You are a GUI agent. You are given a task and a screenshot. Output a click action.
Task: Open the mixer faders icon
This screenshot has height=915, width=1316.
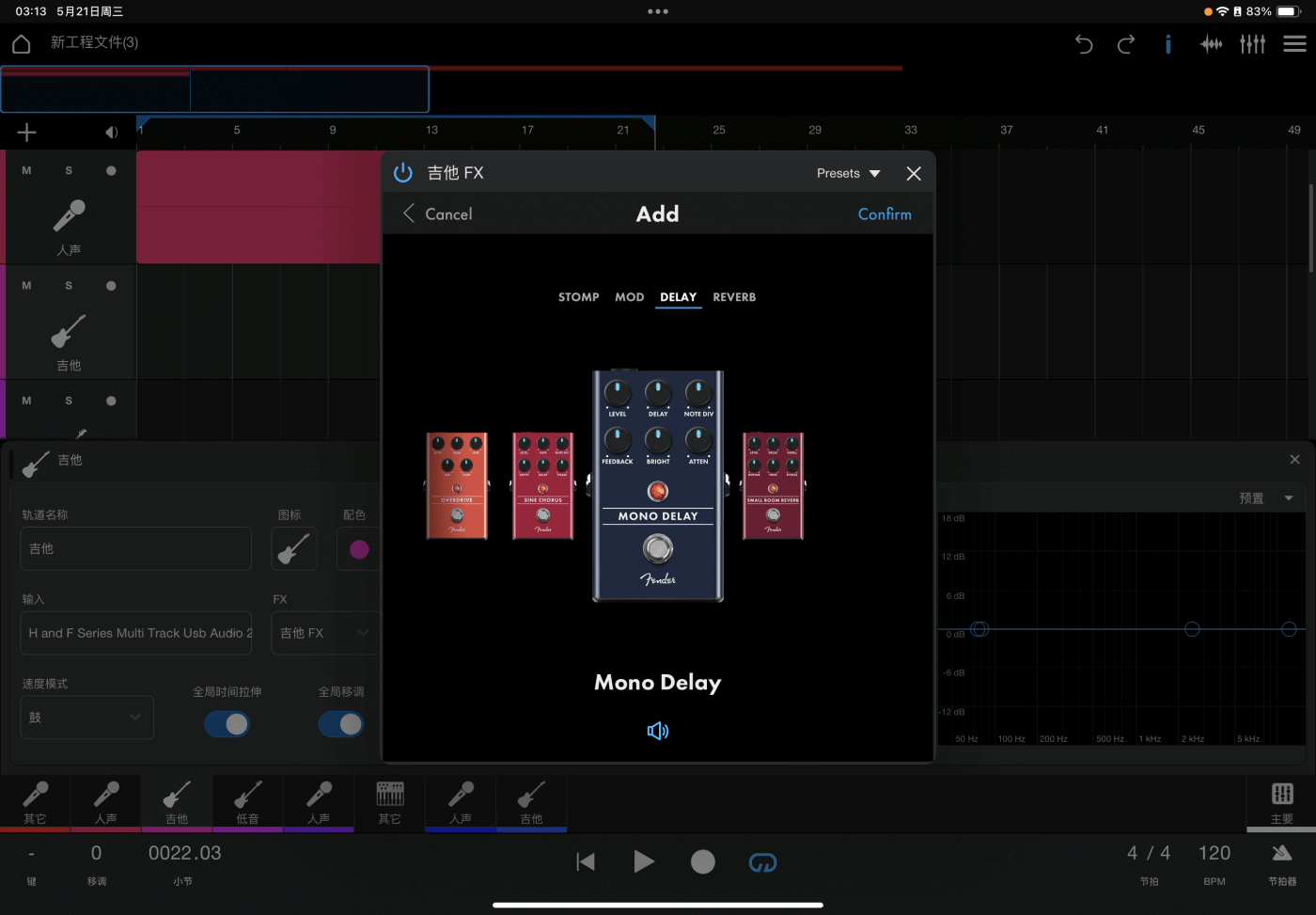click(1253, 43)
